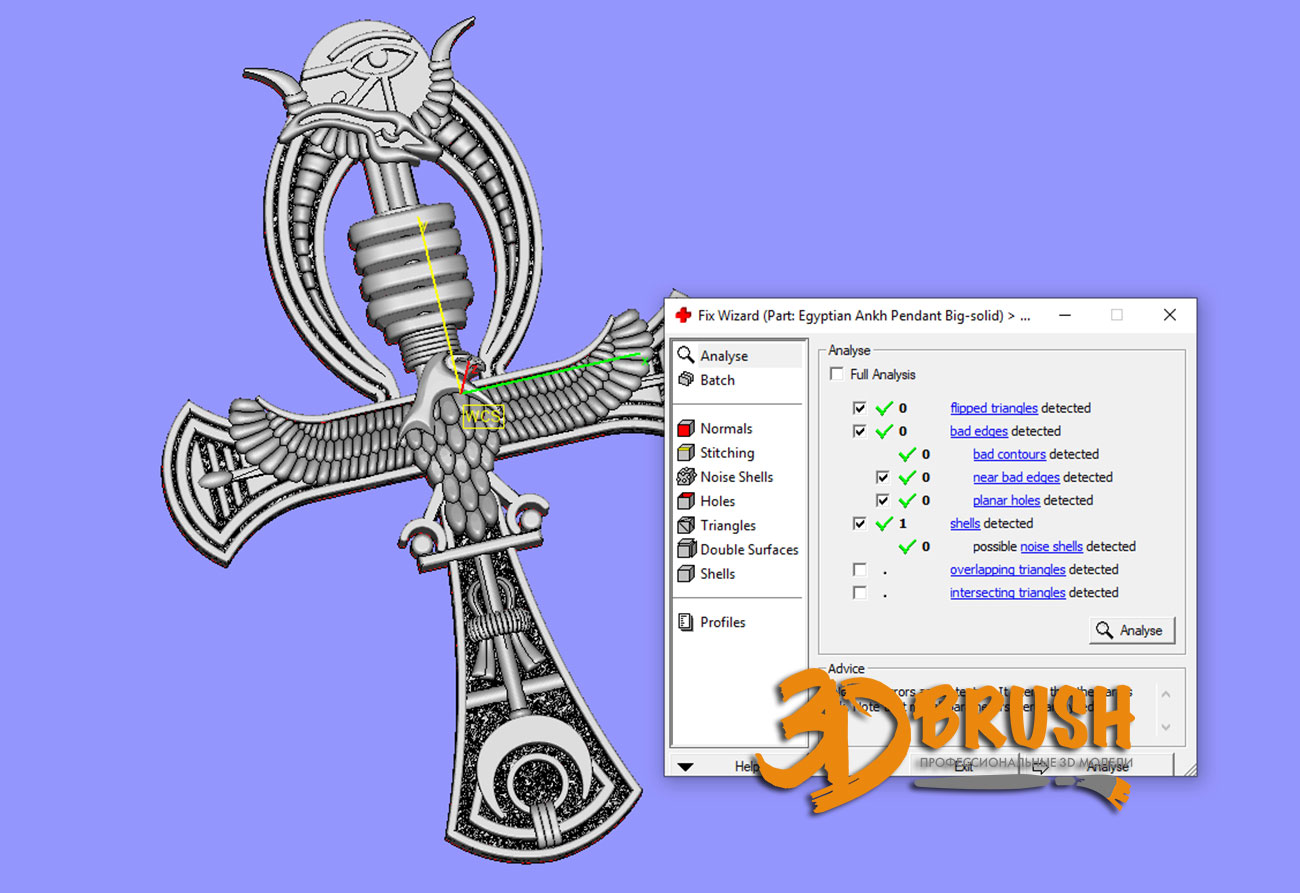The height and width of the screenshot is (893, 1300).
Task: Open the Double Surfaces page
Action: click(737, 549)
